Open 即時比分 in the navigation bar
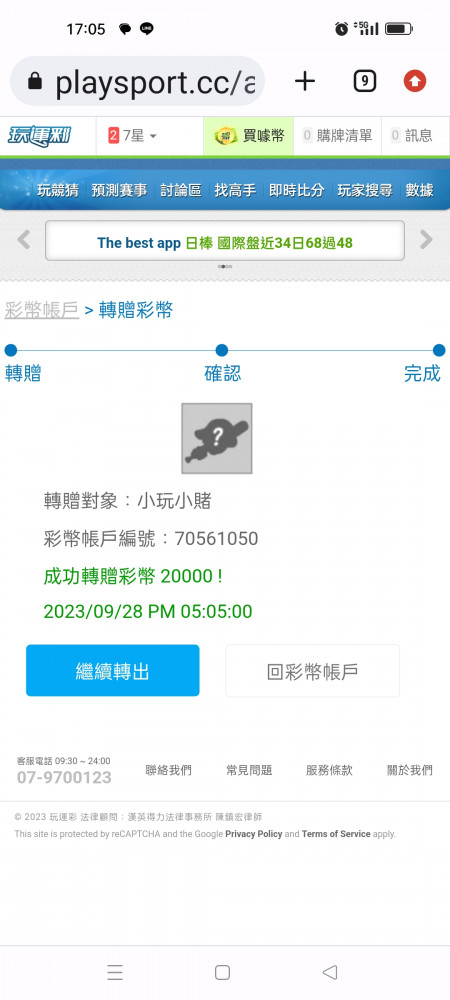Screen dimensions: 450x1000 pyautogui.click(x=296, y=190)
